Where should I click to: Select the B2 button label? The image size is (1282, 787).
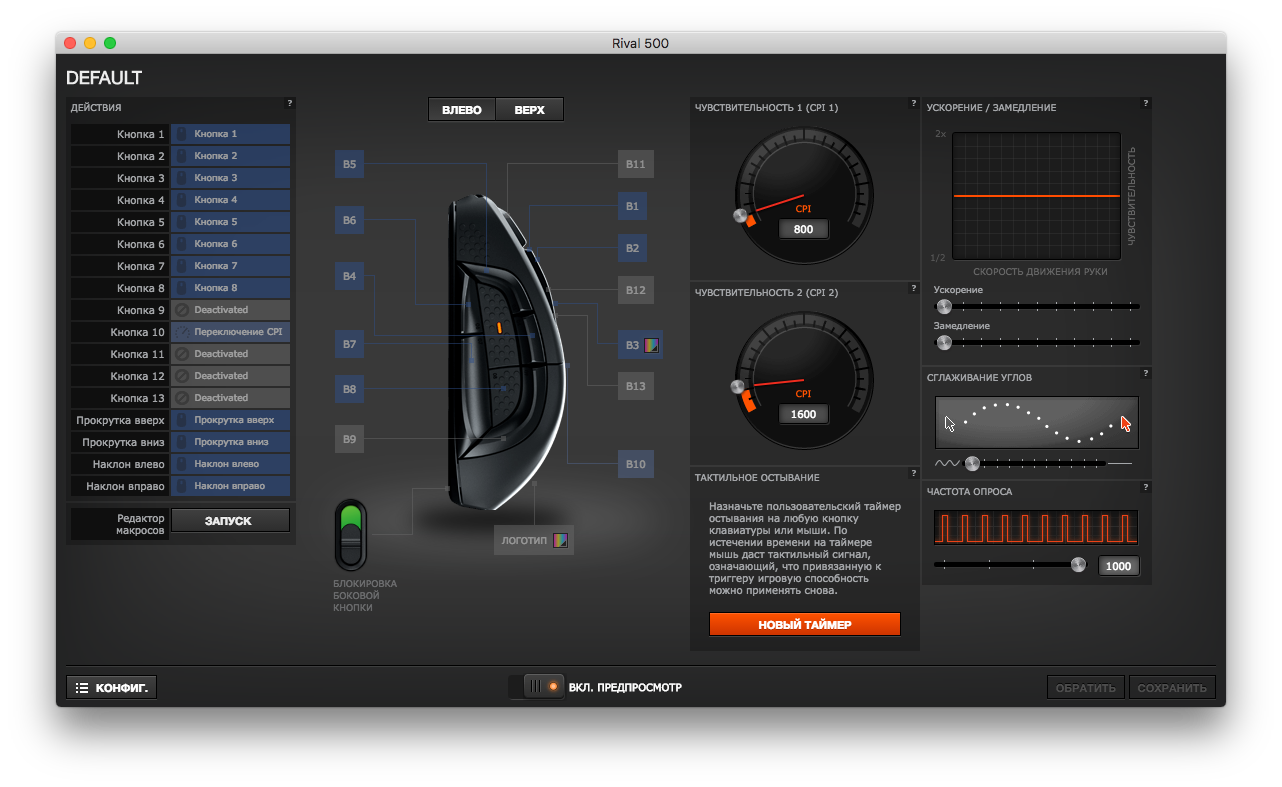632,248
